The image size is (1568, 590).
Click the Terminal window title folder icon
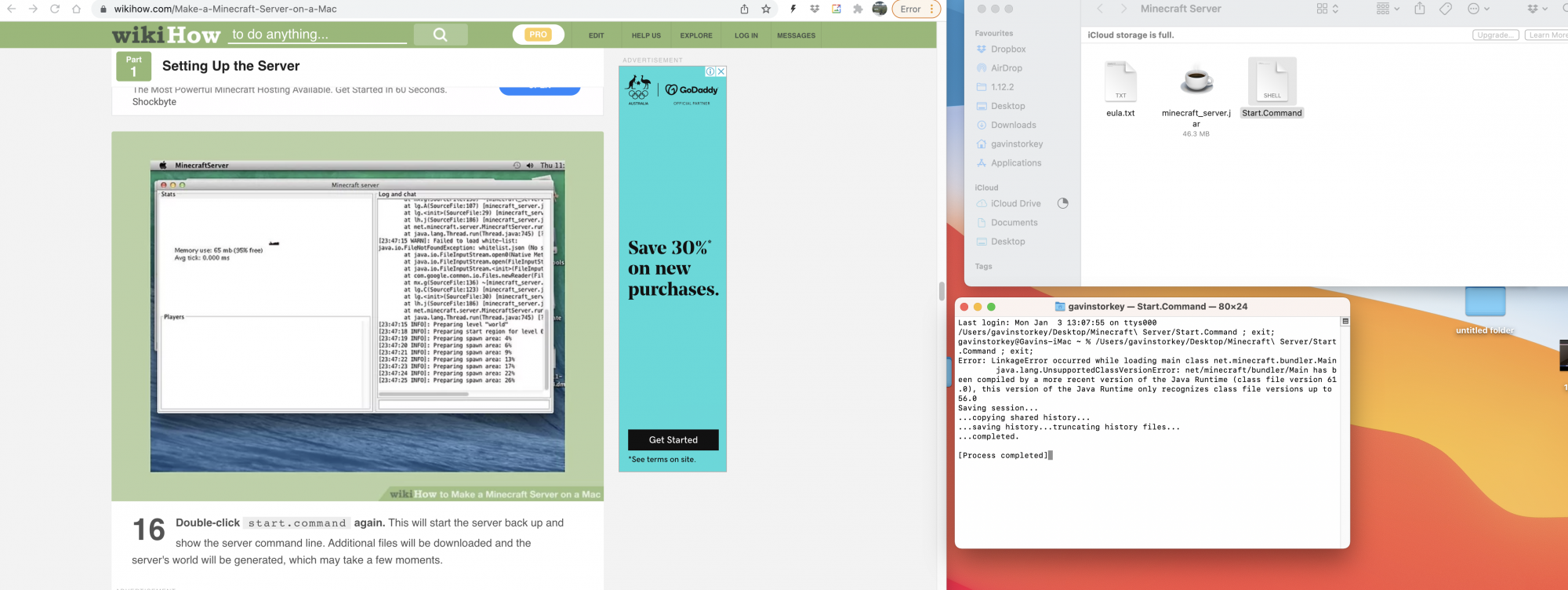1060,307
